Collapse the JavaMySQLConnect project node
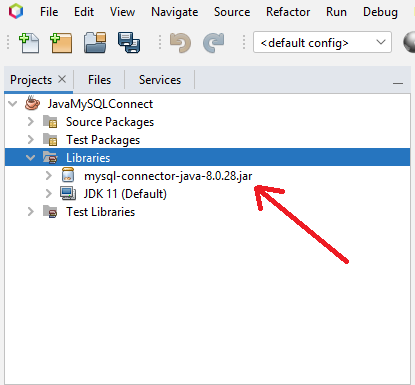 (13, 104)
